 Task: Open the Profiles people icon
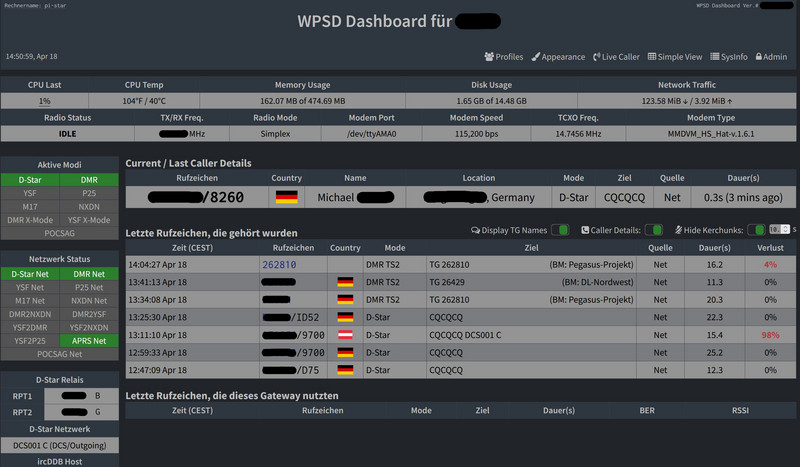point(489,57)
